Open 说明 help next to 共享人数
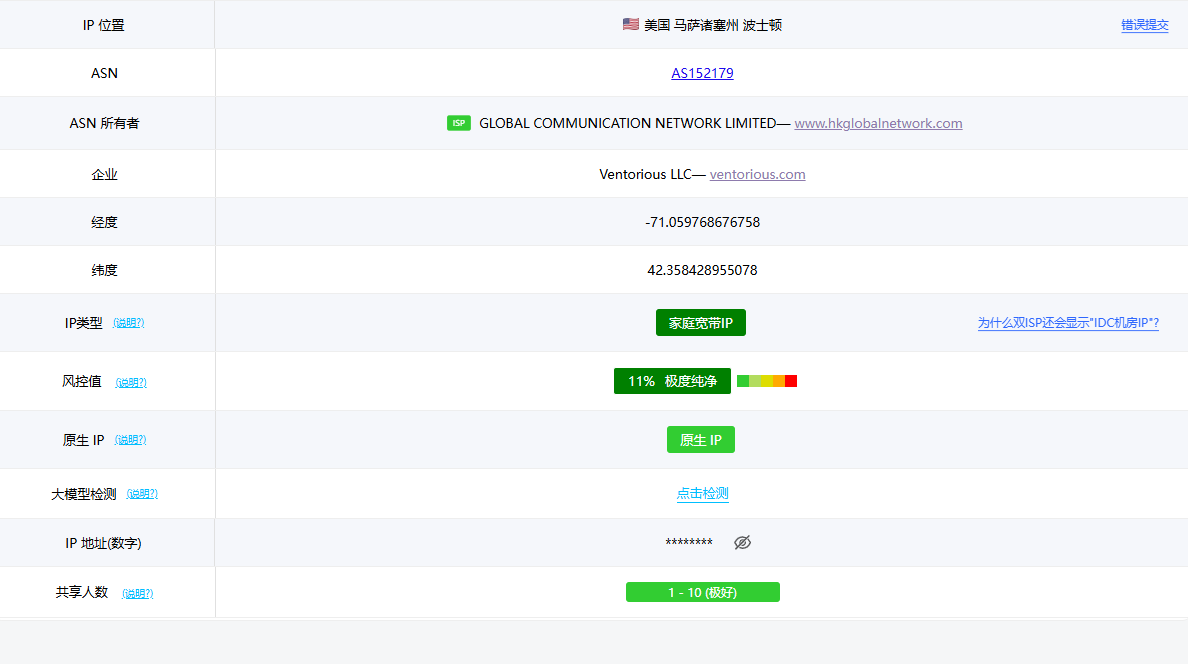The image size is (1188, 664). coord(137,593)
